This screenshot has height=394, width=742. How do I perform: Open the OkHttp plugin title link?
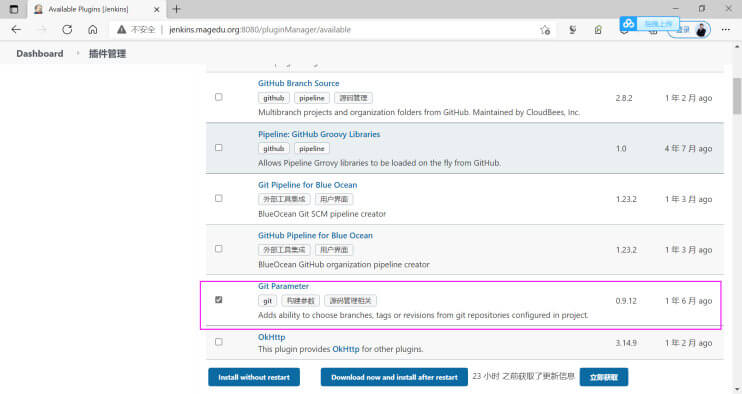272,337
